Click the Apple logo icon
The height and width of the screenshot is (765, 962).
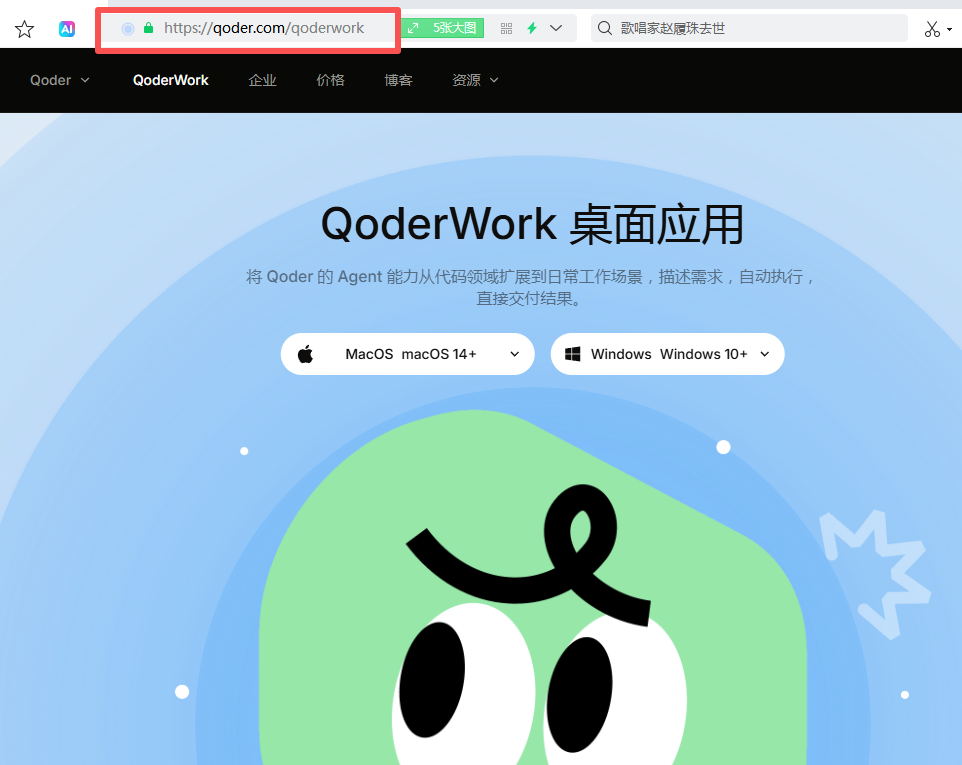tap(306, 354)
